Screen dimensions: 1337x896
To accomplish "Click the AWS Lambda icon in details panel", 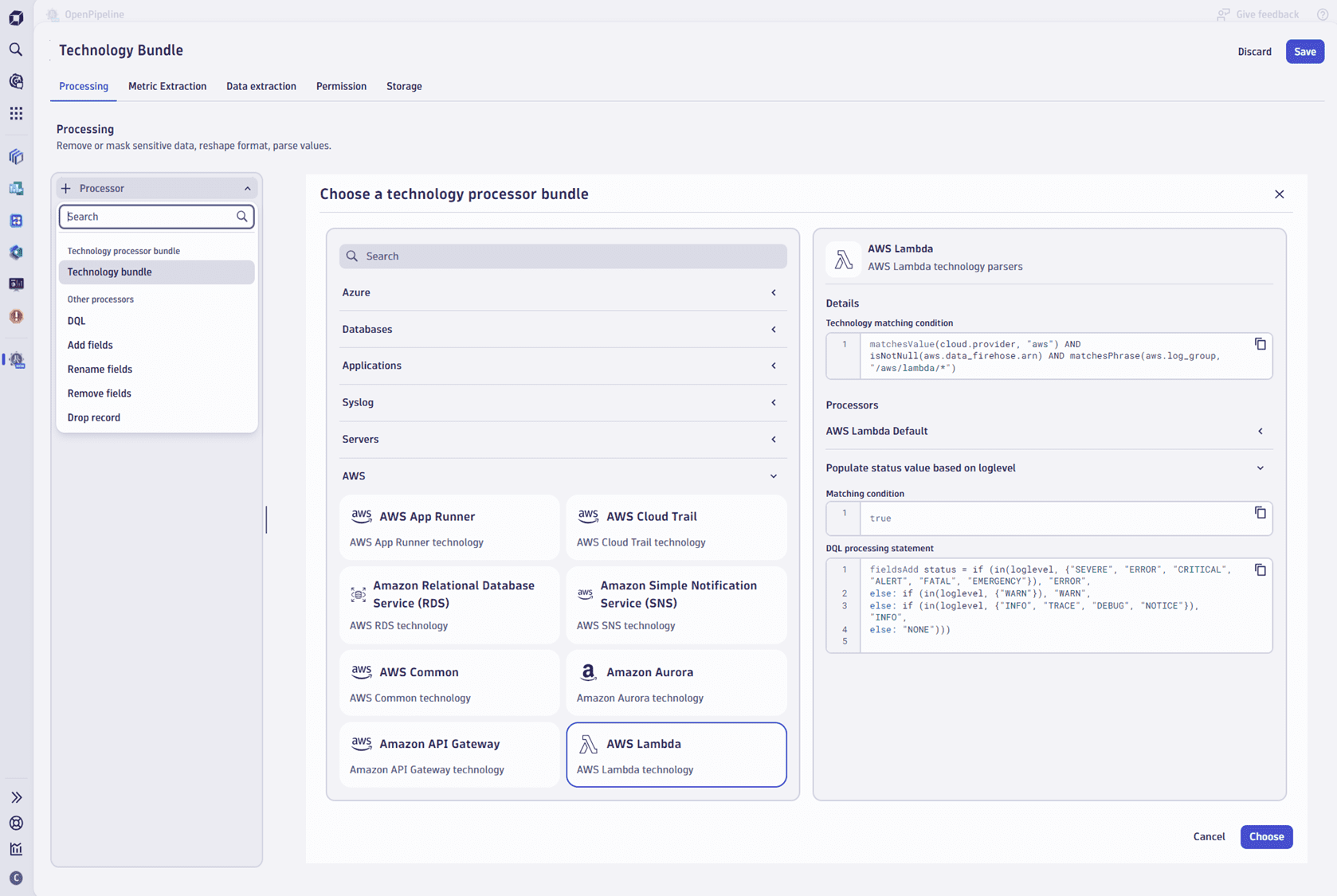I will point(843,258).
